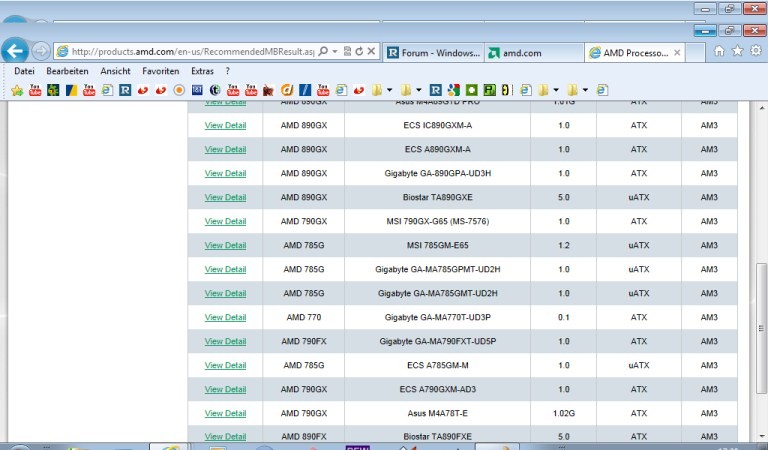Open the Home page icon
The height and width of the screenshot is (450, 768).
pos(719,51)
